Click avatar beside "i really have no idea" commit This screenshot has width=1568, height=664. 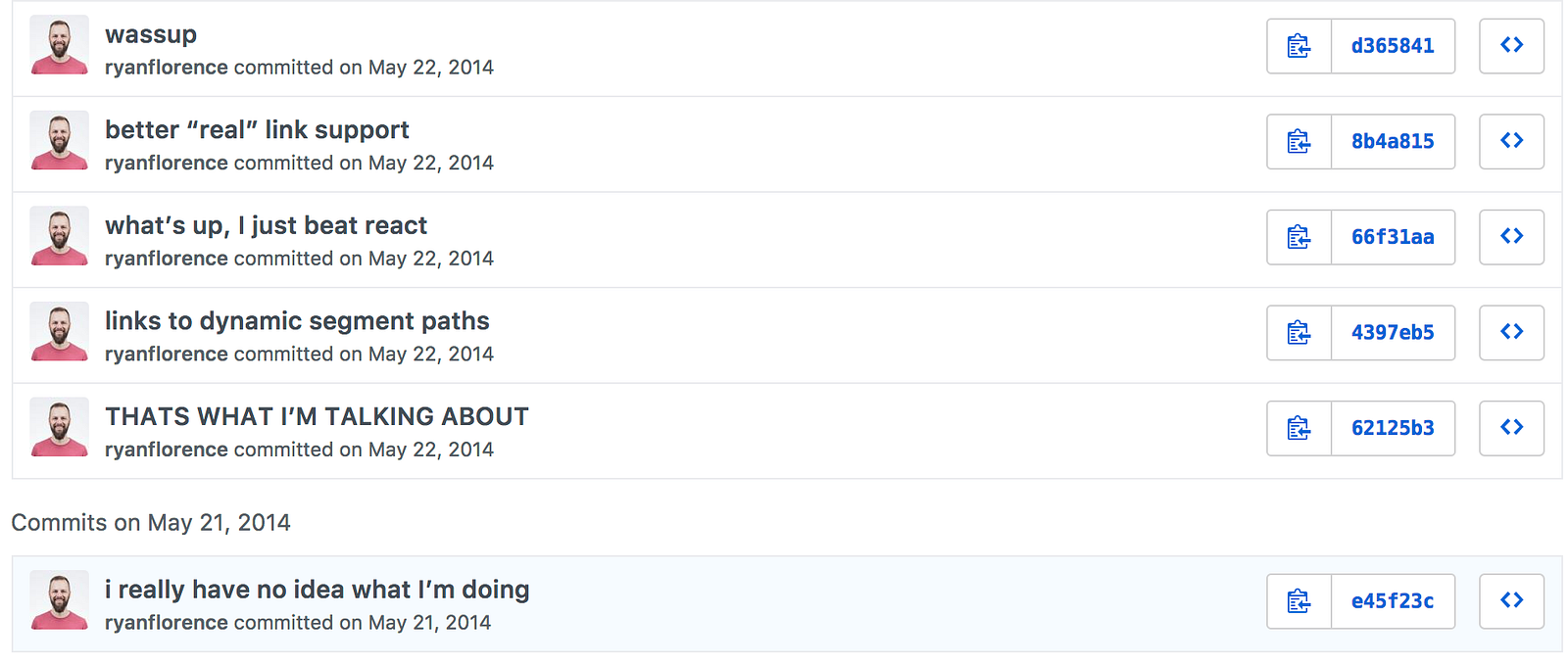(x=60, y=600)
